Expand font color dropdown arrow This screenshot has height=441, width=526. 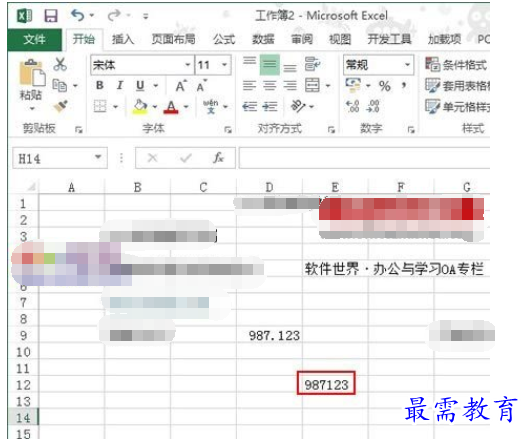[x=186, y=107]
